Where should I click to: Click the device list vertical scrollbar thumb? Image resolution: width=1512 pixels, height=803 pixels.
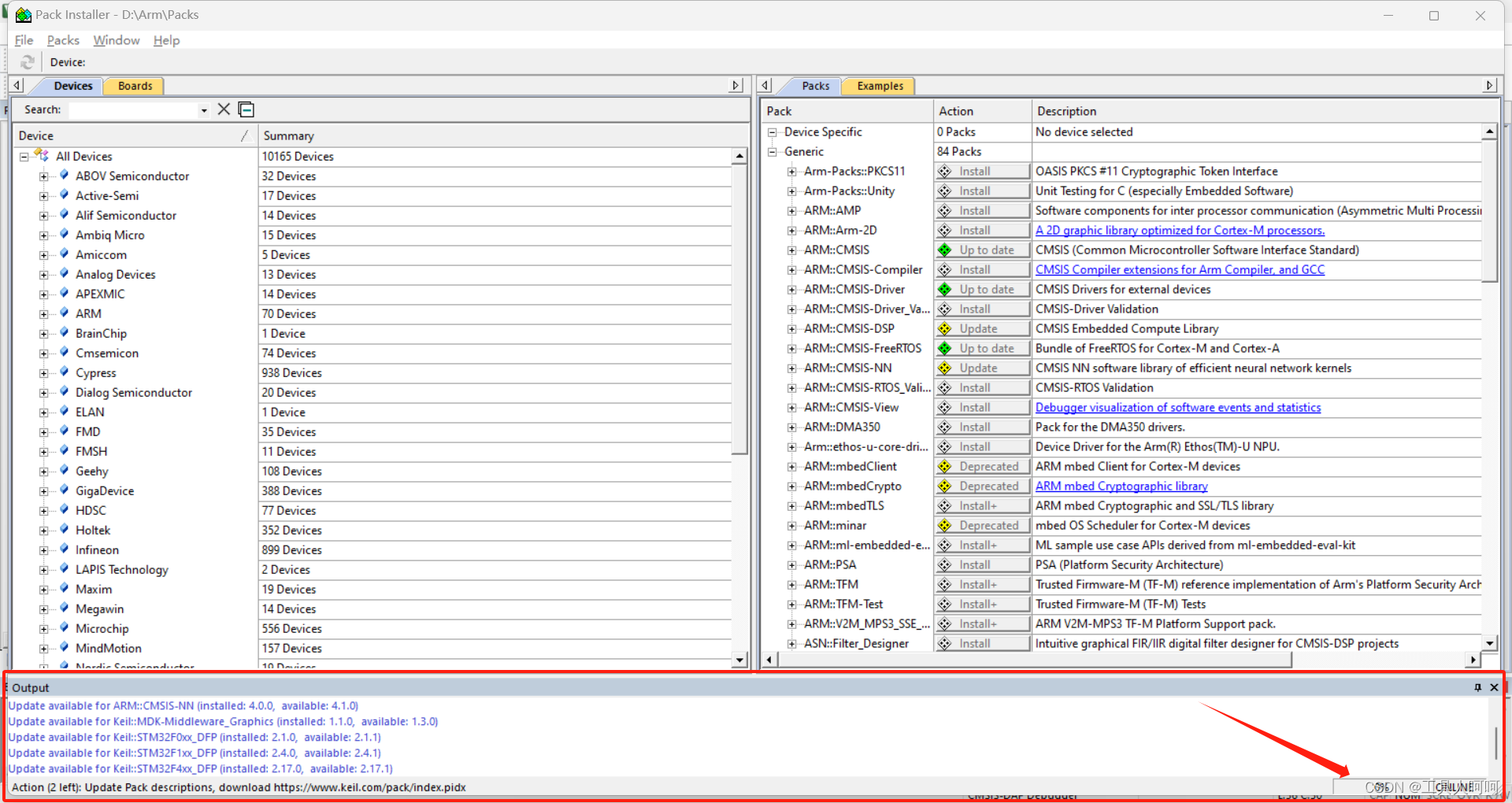(739, 309)
